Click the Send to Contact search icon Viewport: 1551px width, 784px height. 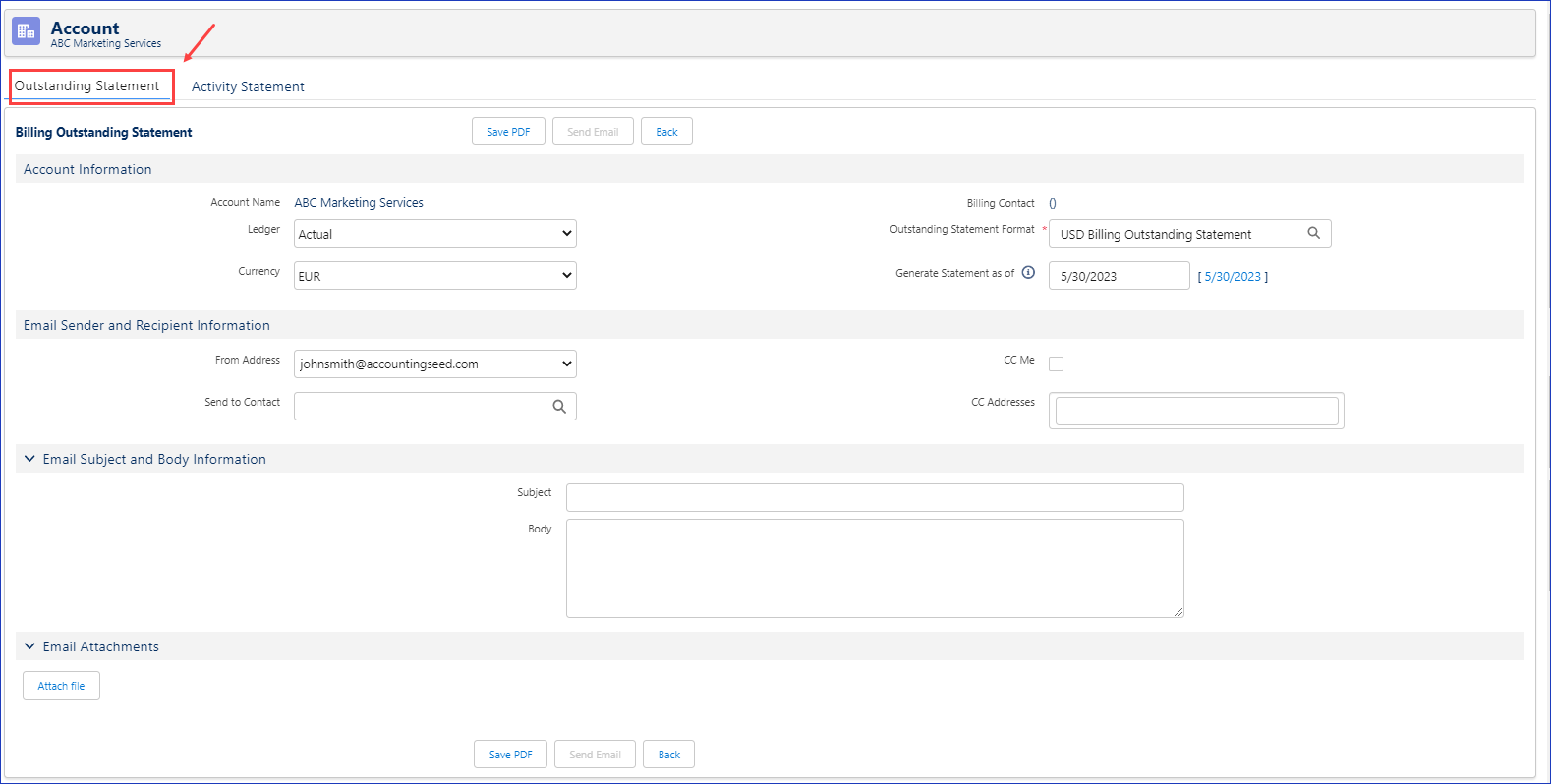pyautogui.click(x=559, y=406)
